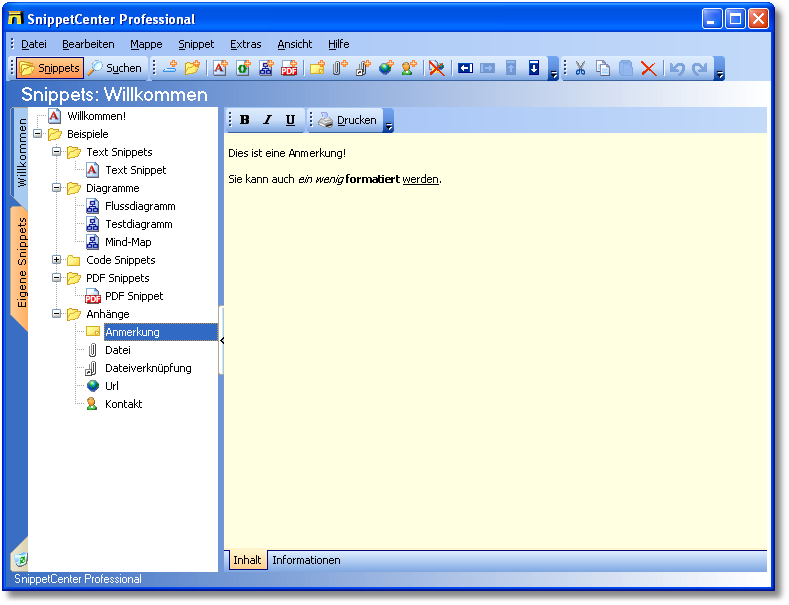Collapse the Anhänge folder

(56, 314)
